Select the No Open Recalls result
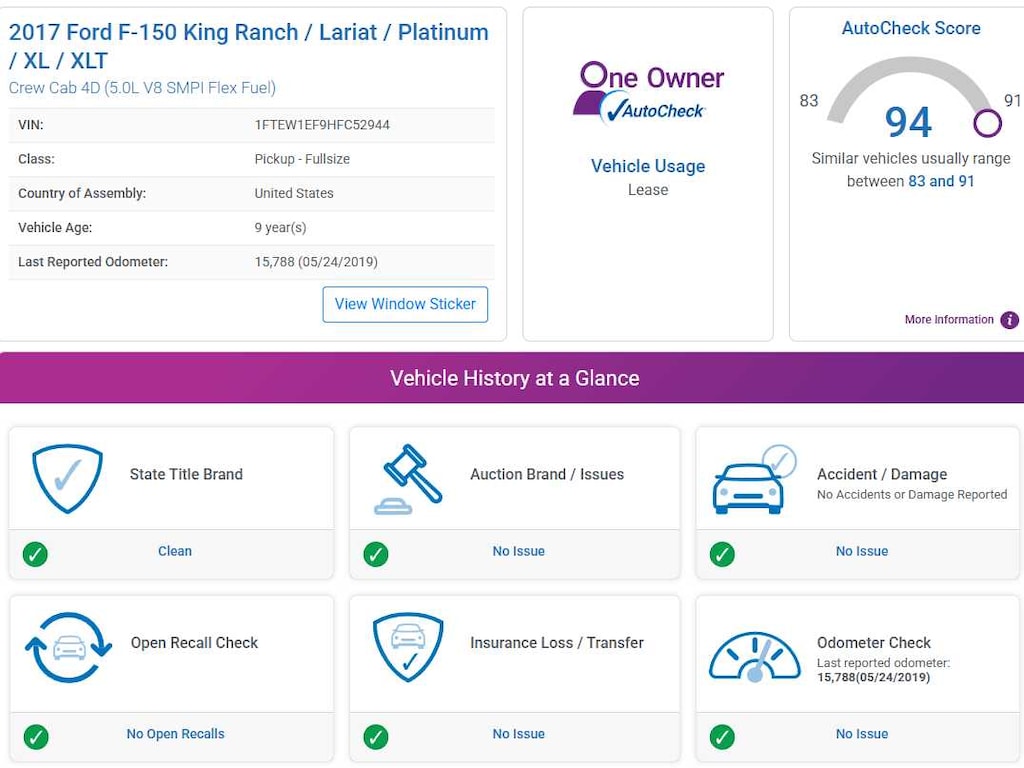This screenshot has width=1024, height=768. click(175, 734)
